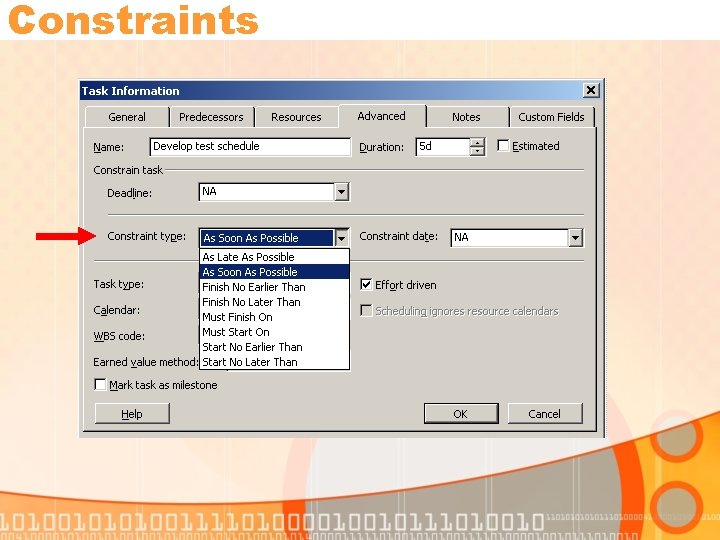Image resolution: width=720 pixels, height=540 pixels.
Task: Click the Name field with Develop test schedule
Action: pos(250,146)
